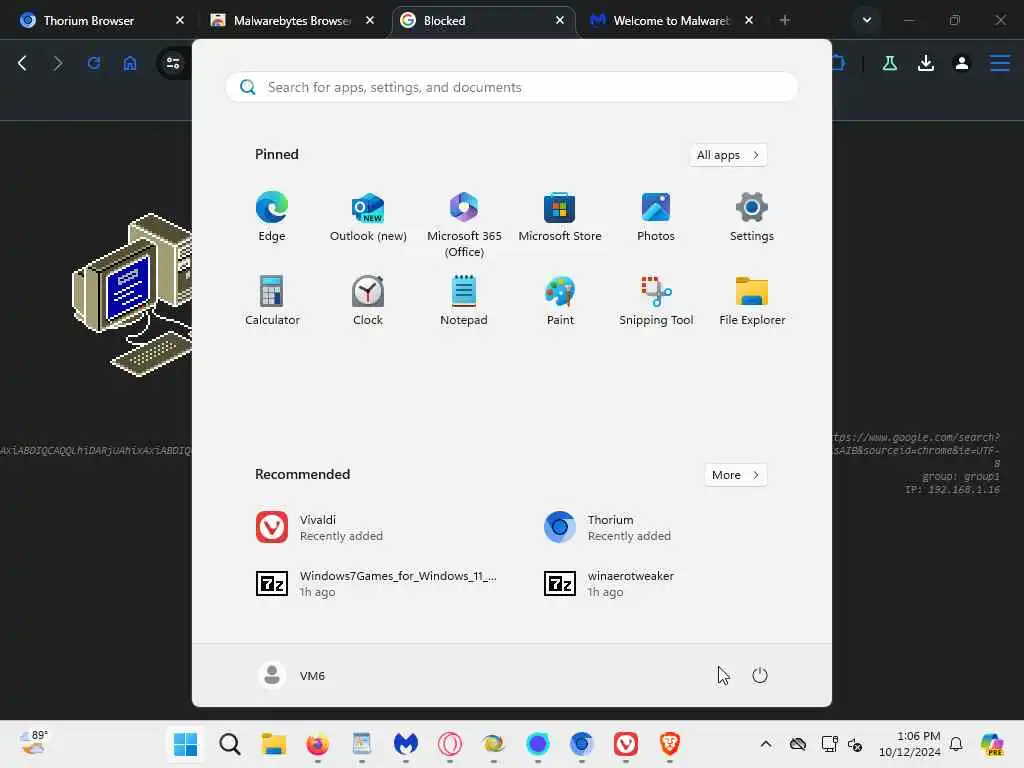1024x768 pixels.
Task: Open the browser main menu
Action: (1000, 63)
